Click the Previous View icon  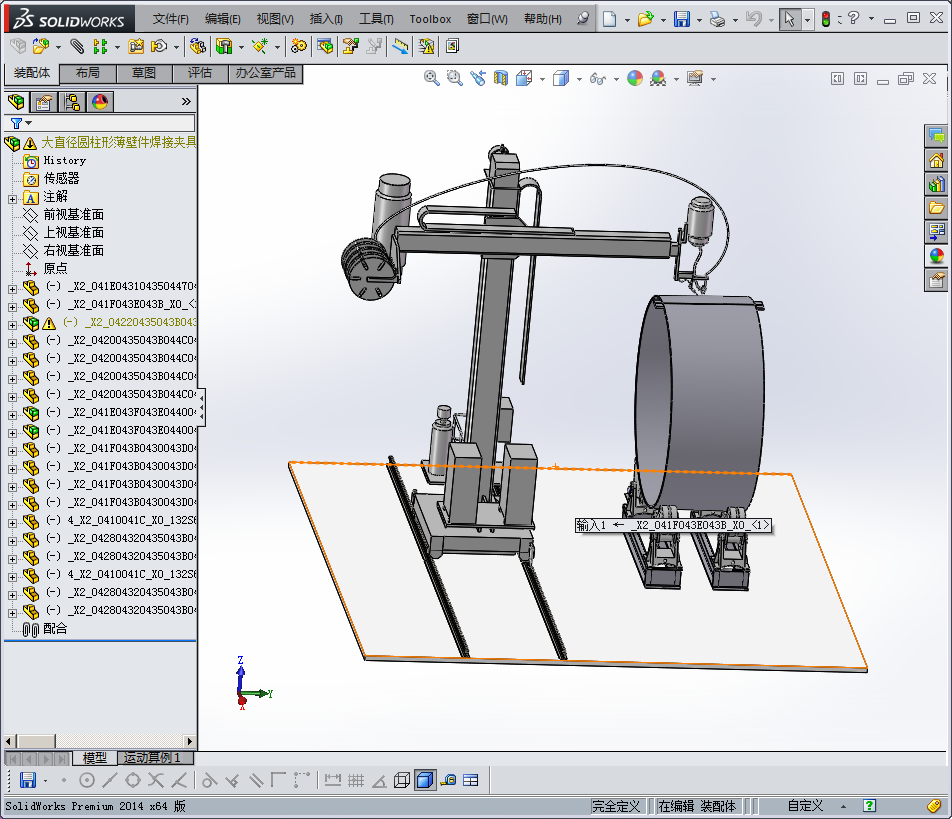[x=478, y=78]
